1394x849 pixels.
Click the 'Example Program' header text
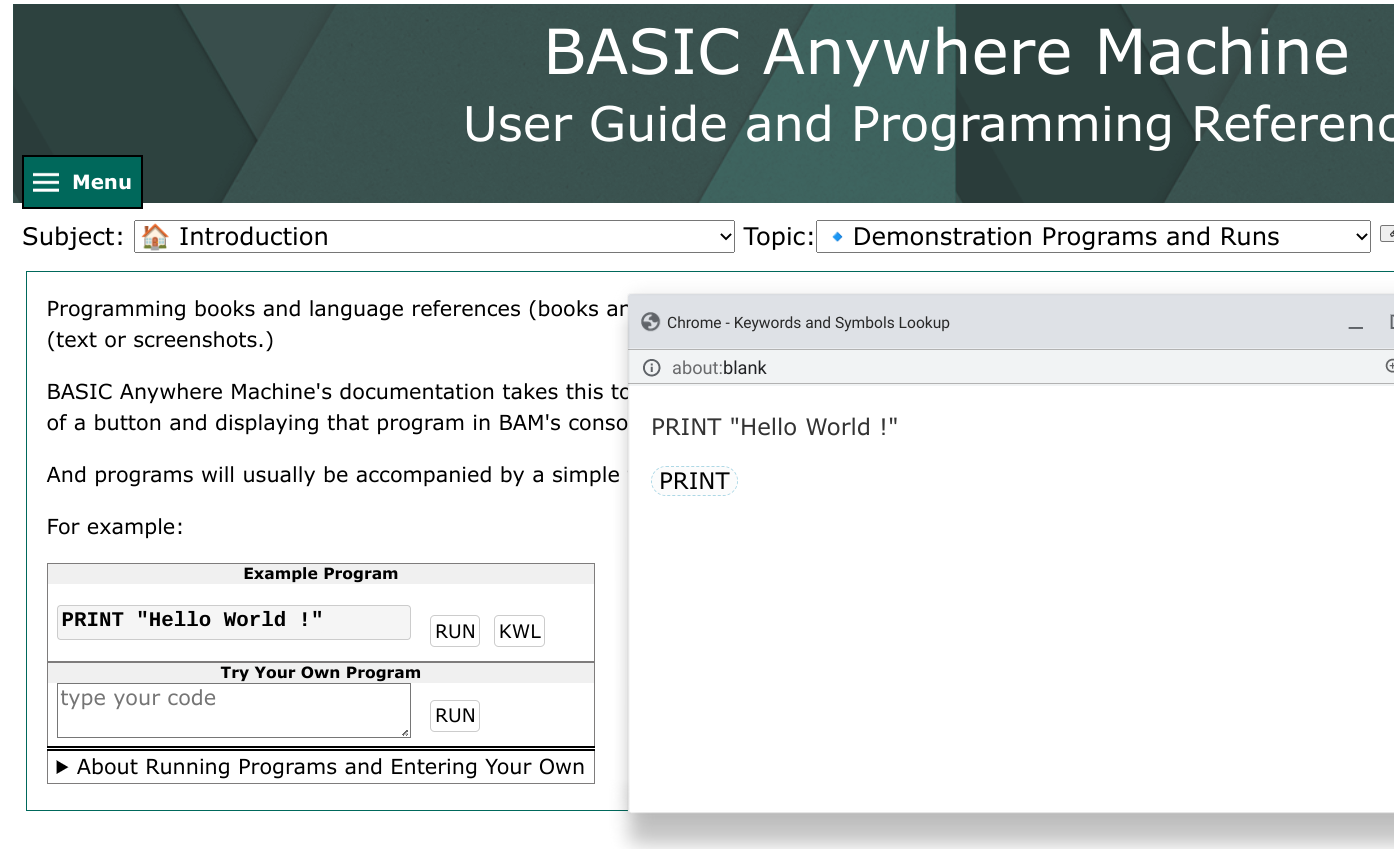(x=321, y=574)
